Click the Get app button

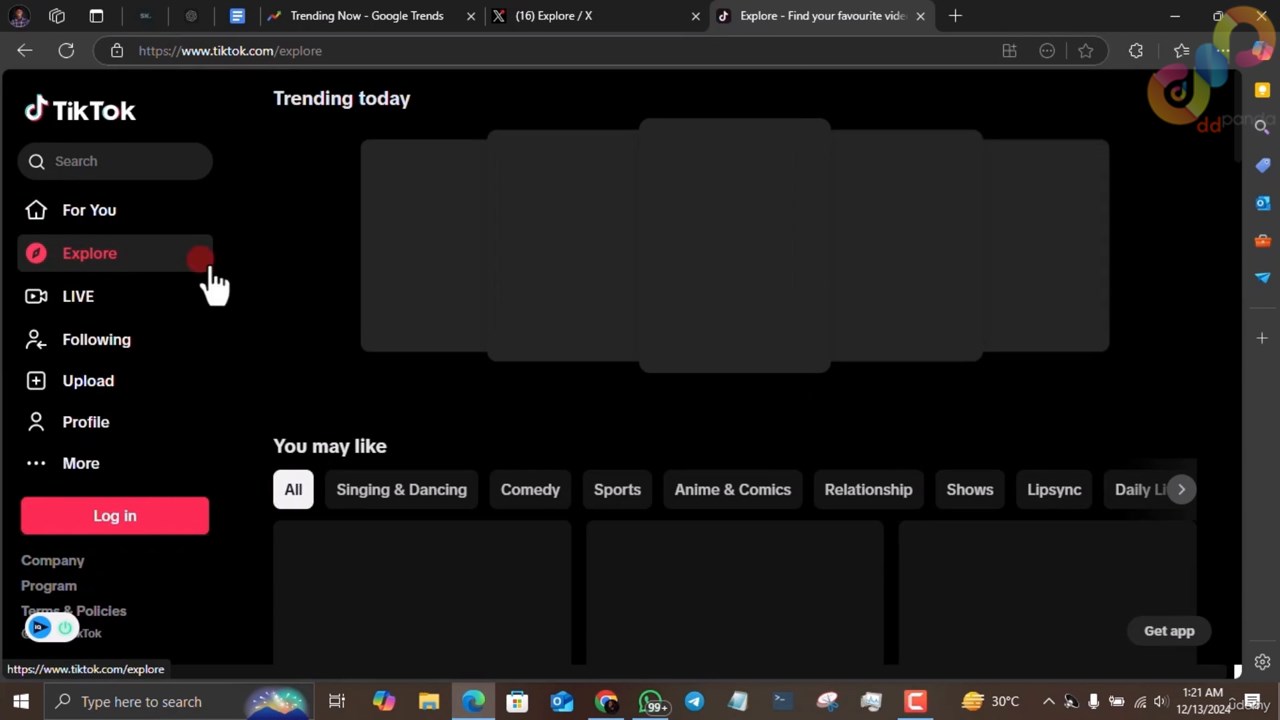pyautogui.click(x=1169, y=631)
